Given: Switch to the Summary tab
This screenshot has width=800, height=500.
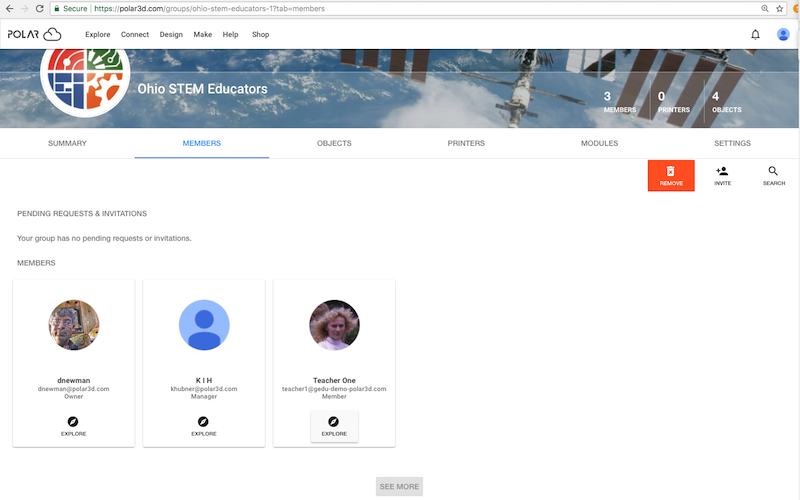Looking at the screenshot, I should click(x=67, y=143).
